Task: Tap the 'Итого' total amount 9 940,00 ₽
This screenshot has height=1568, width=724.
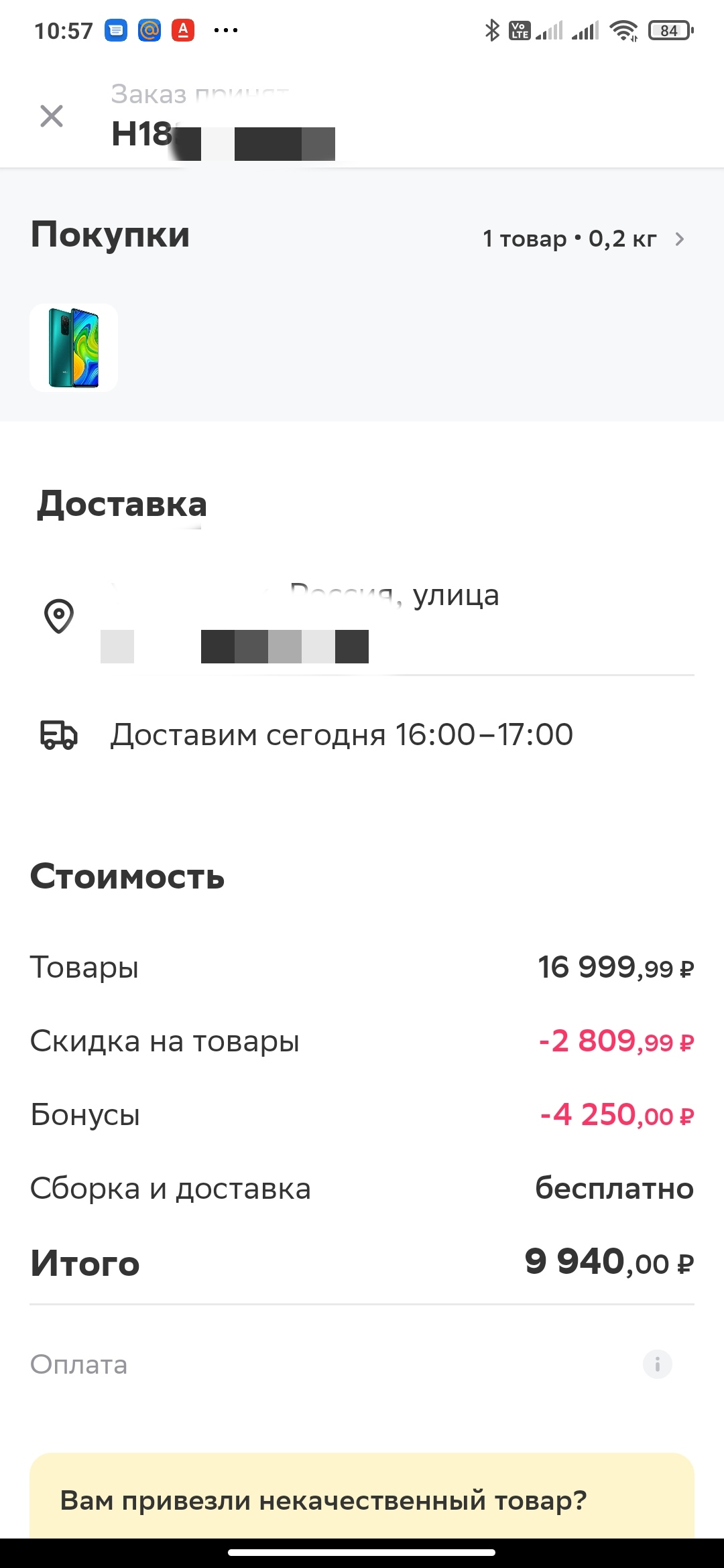Action: pos(609,1262)
